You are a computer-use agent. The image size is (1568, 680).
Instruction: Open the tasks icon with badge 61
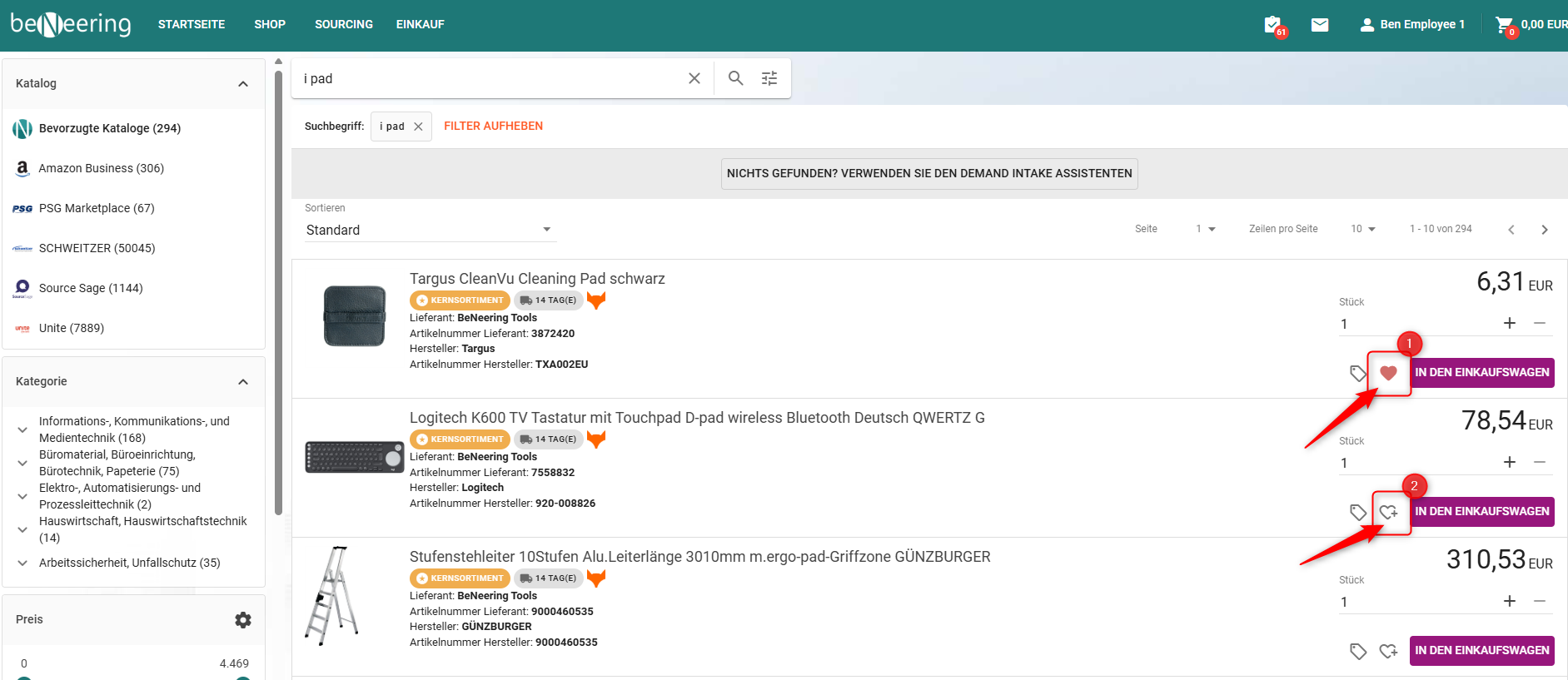1272,25
